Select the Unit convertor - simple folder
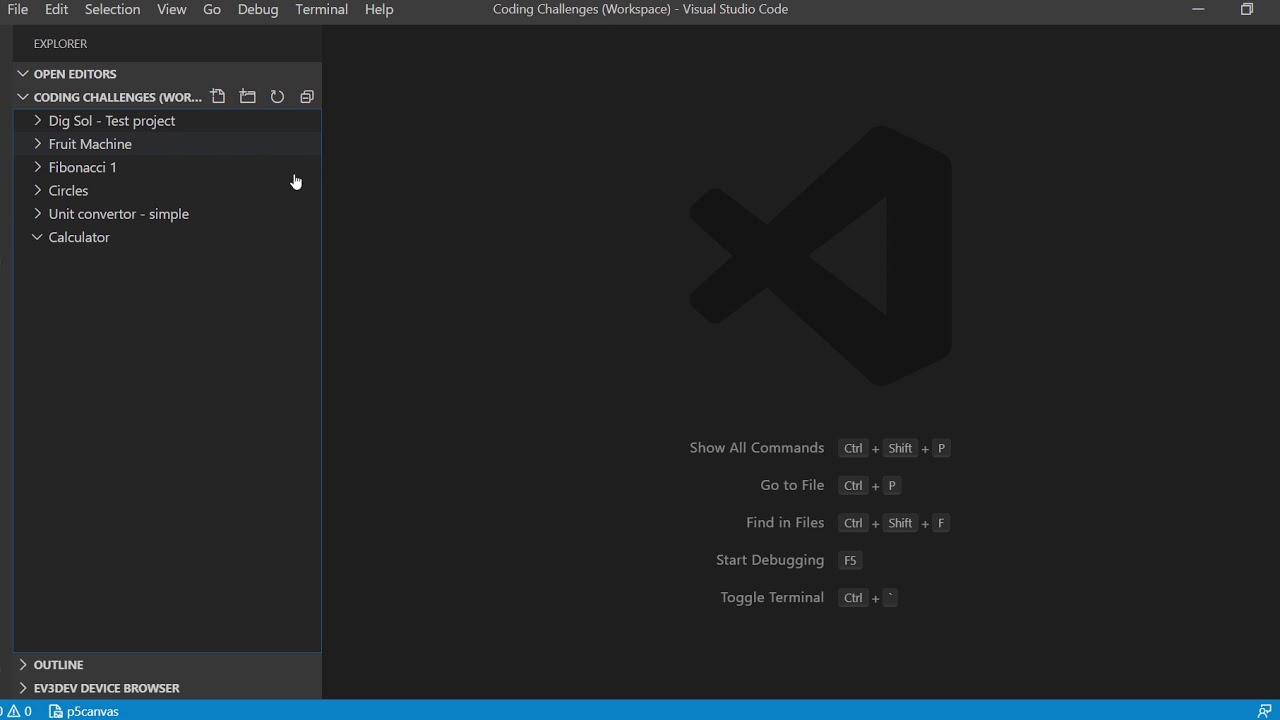 (167, 214)
